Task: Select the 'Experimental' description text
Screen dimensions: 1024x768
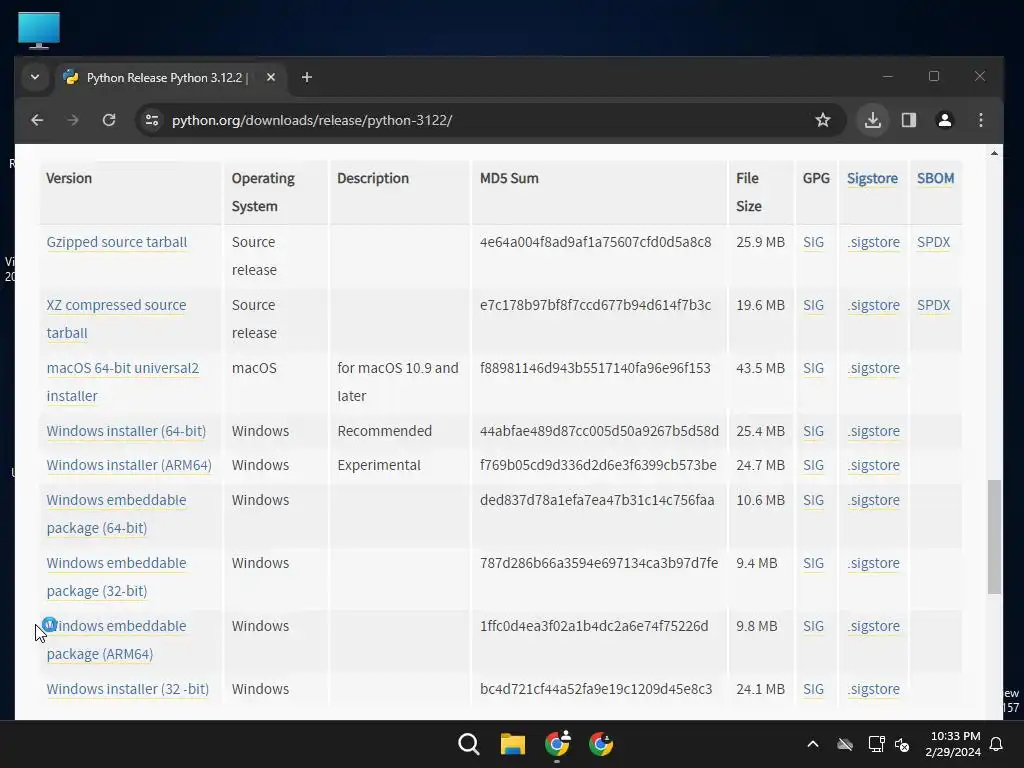Action: (379, 465)
